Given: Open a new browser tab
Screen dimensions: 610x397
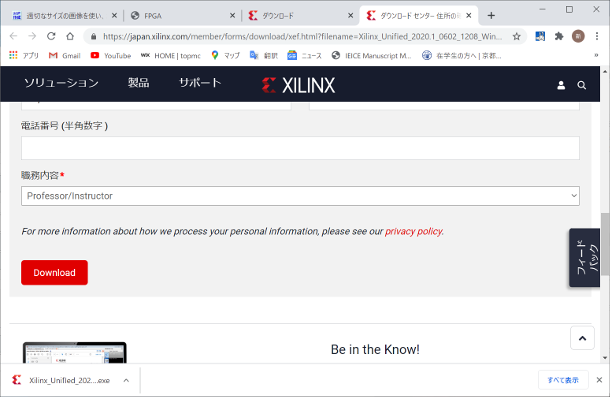Looking at the screenshot, I should (x=491, y=16).
